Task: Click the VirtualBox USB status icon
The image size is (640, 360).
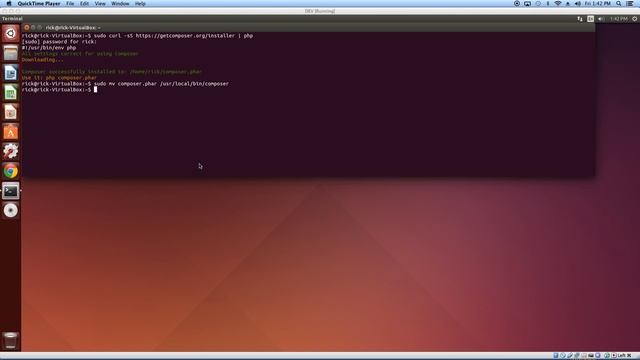Action: 570,356
